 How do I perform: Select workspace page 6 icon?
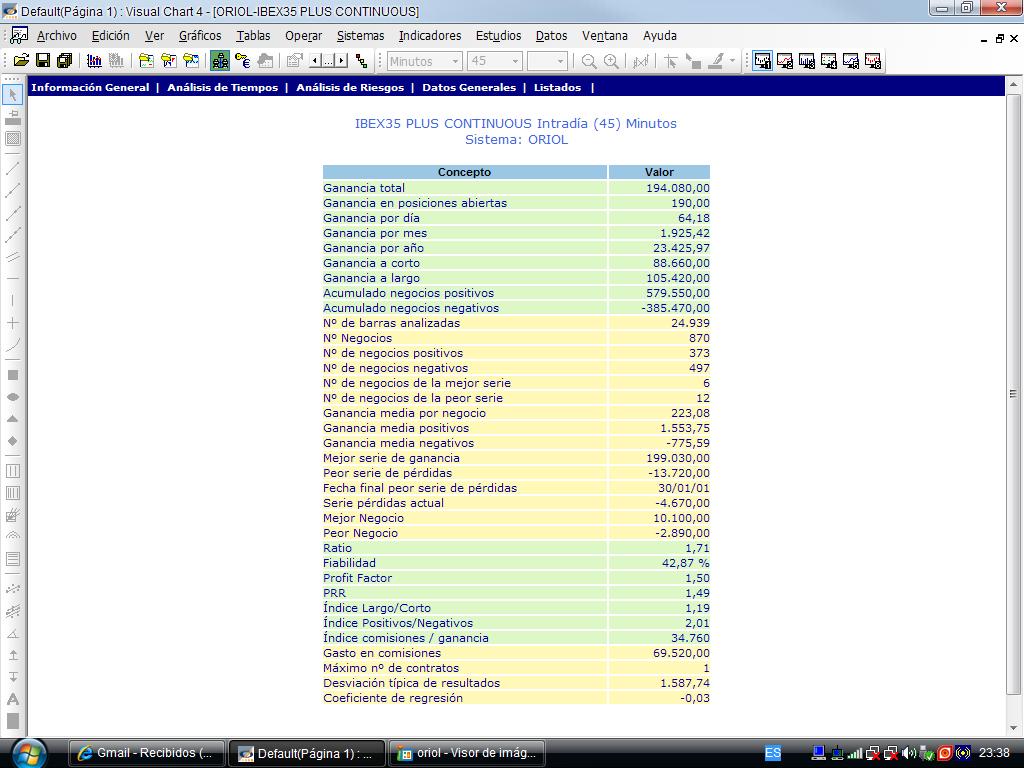[873, 61]
